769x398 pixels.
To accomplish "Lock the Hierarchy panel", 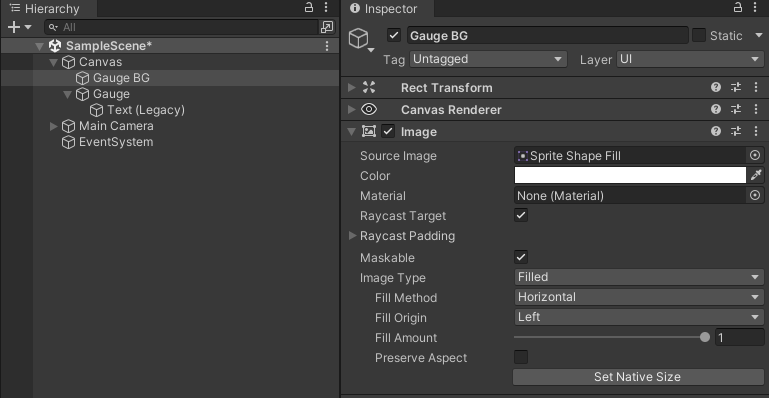I will 308,7.
